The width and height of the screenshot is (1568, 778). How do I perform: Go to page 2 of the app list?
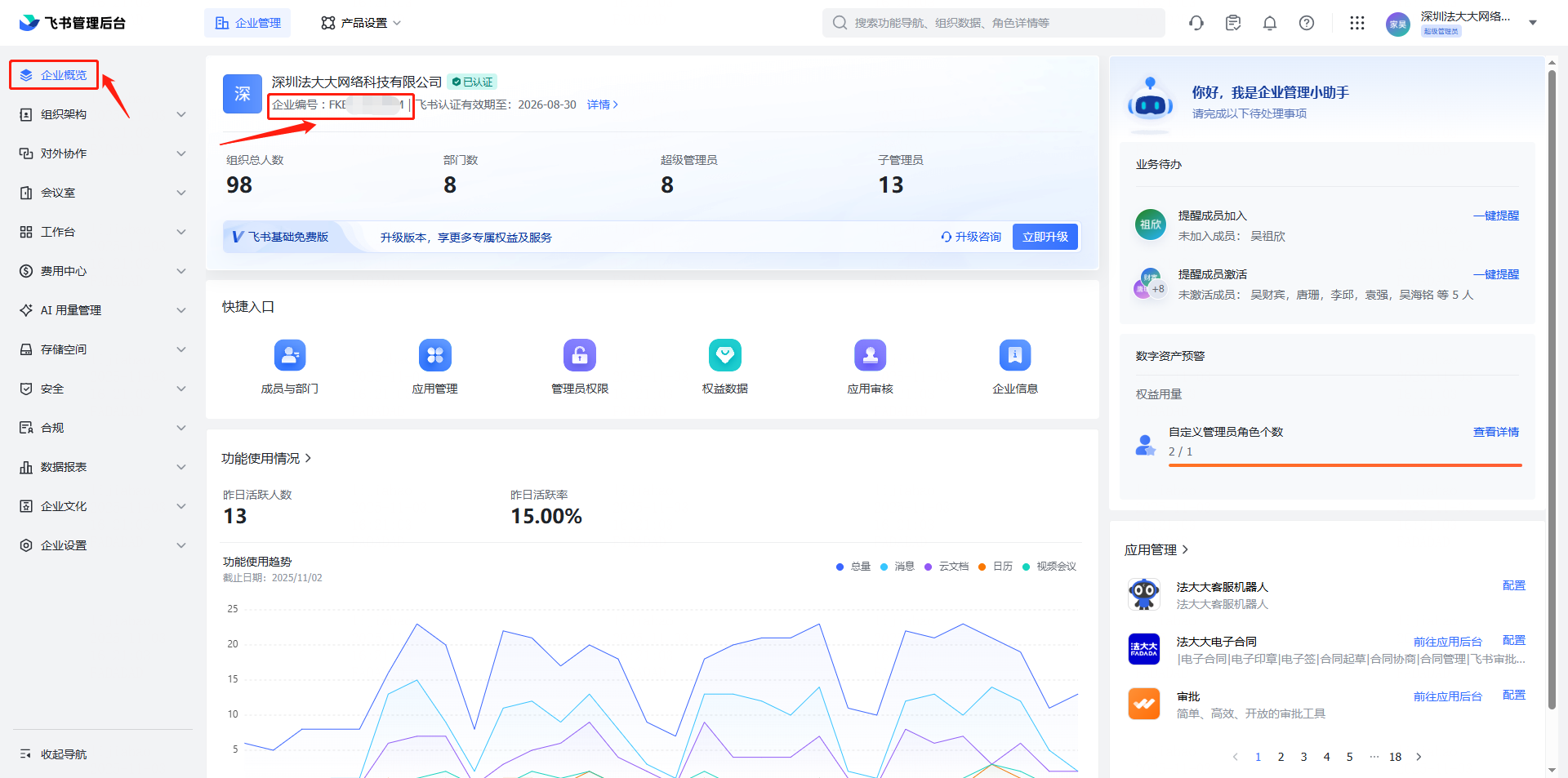[x=1281, y=757]
